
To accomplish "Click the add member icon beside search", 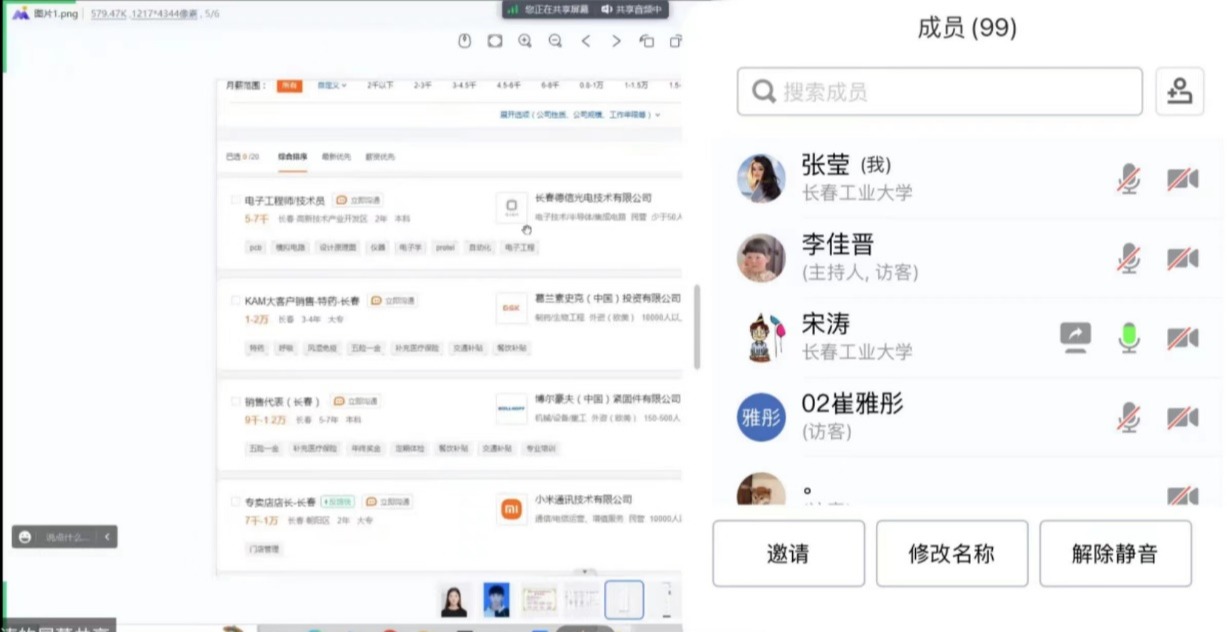I will coord(1179,92).
